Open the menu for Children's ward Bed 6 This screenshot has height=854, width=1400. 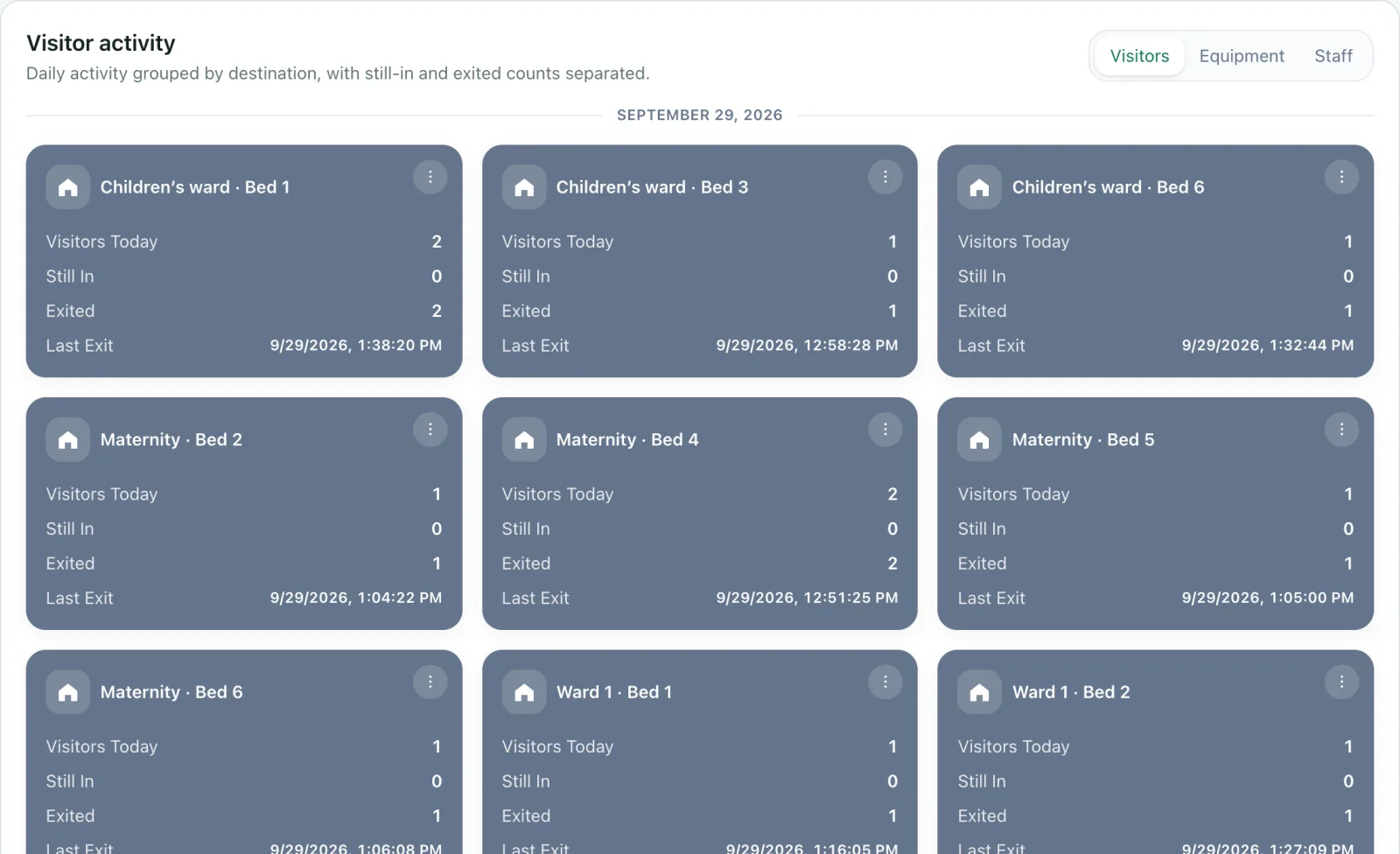1341,177
